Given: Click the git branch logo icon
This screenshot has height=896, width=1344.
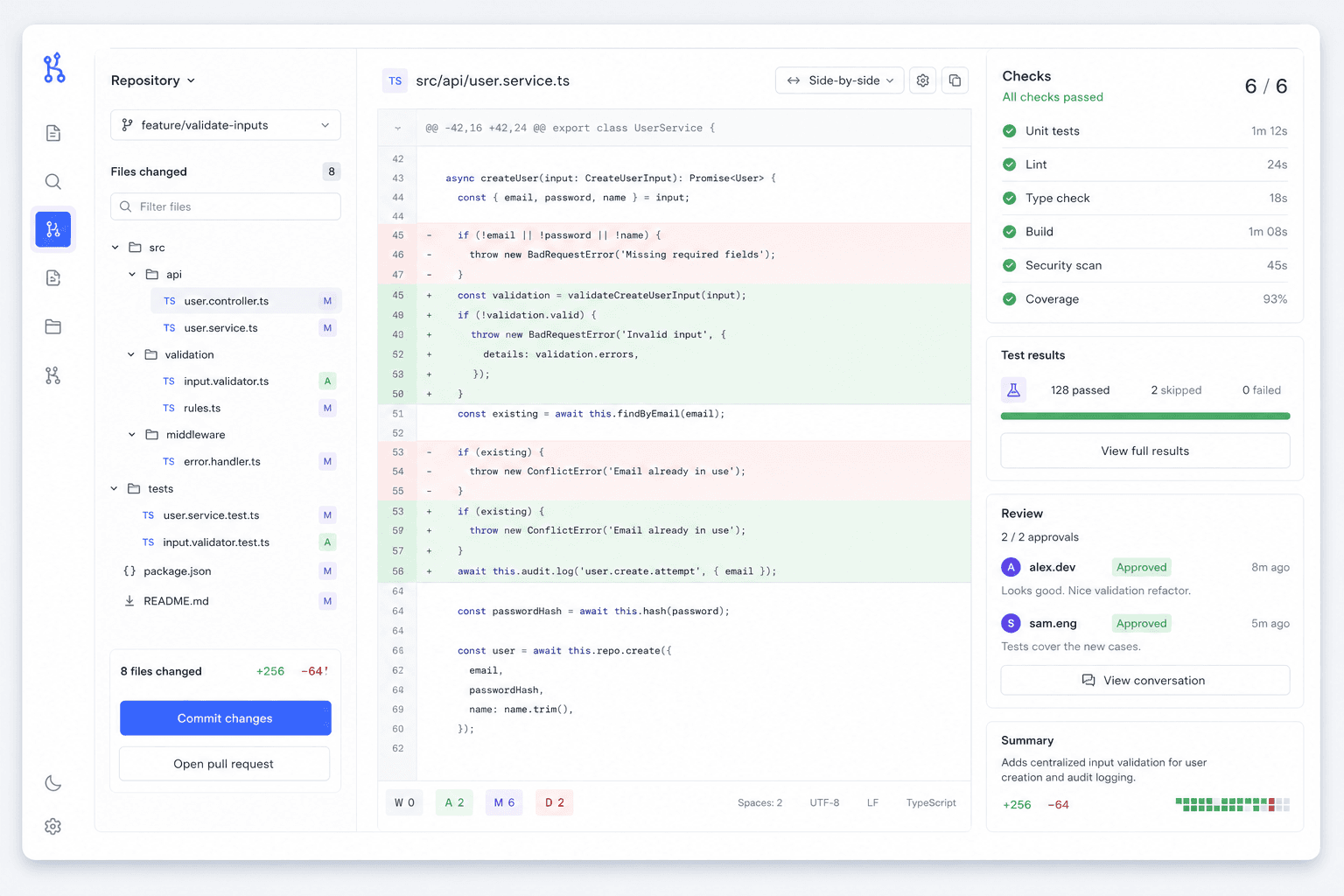Looking at the screenshot, I should pyautogui.click(x=54, y=67).
